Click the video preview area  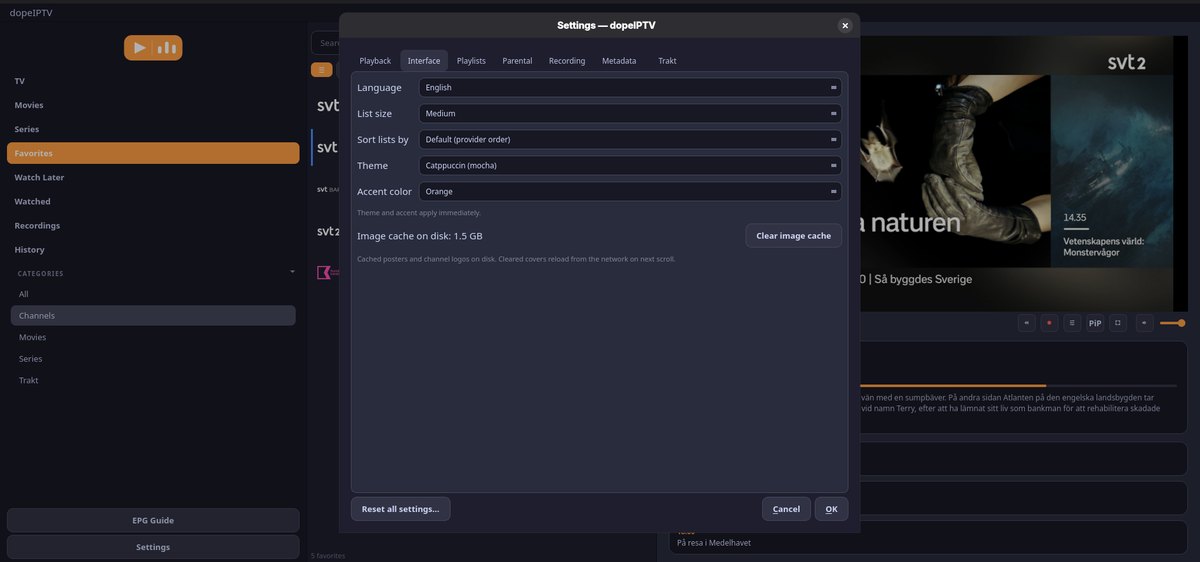point(1022,172)
